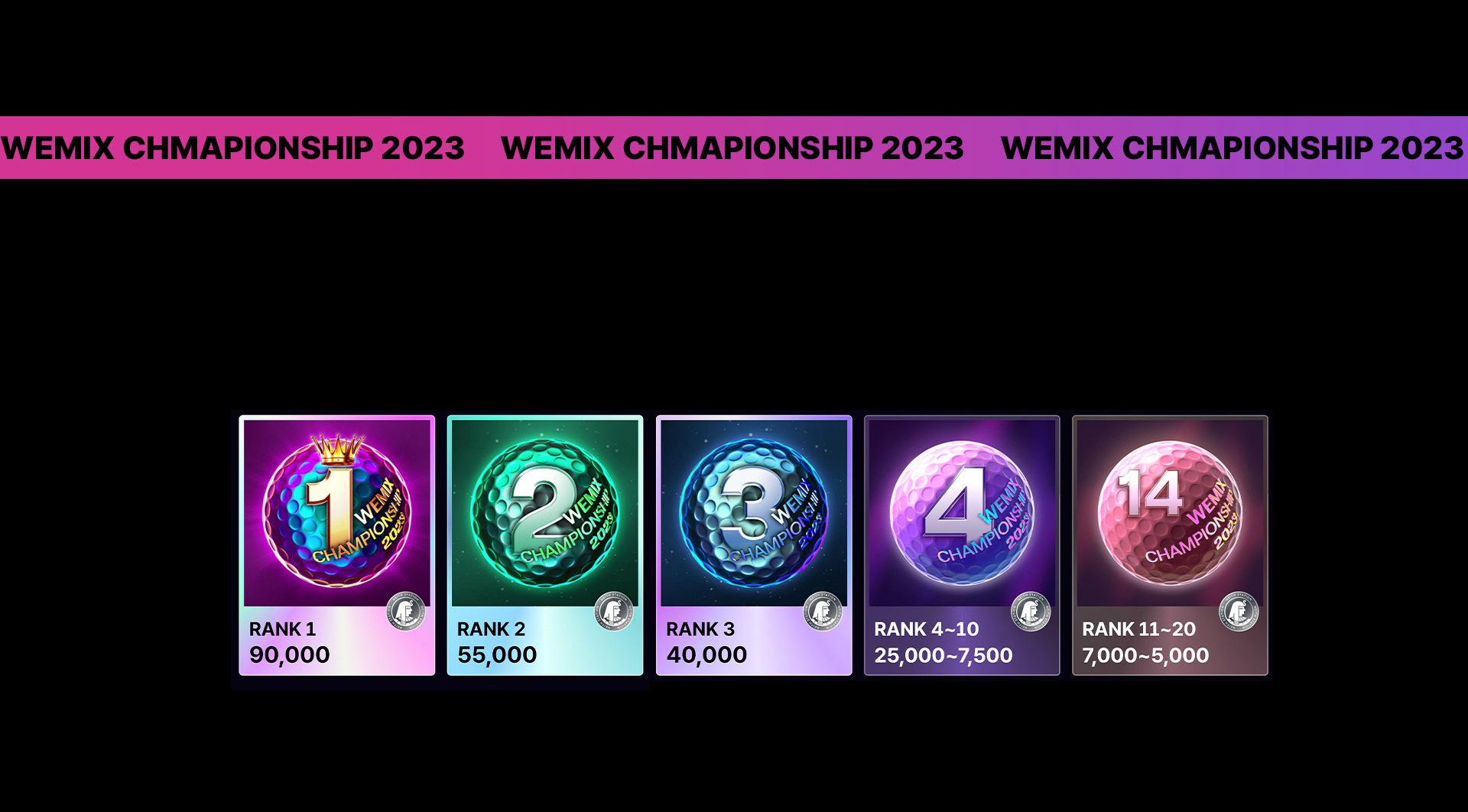Image resolution: width=1468 pixels, height=812 pixels.
Task: Click the center WEMIX CHMAPIONSHIP 2023 banner text
Action: (x=732, y=148)
